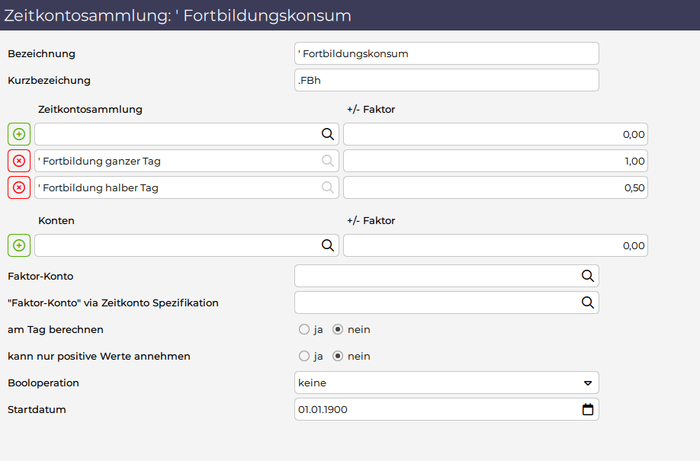Add new Konten row with green plus
The height and width of the screenshot is (461, 700).
tap(19, 245)
